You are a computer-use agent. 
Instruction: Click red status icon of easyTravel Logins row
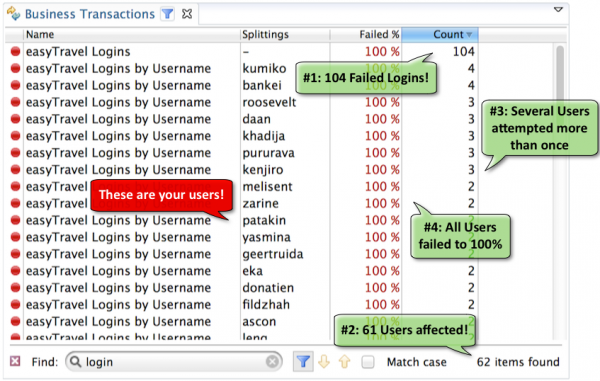tap(15, 51)
